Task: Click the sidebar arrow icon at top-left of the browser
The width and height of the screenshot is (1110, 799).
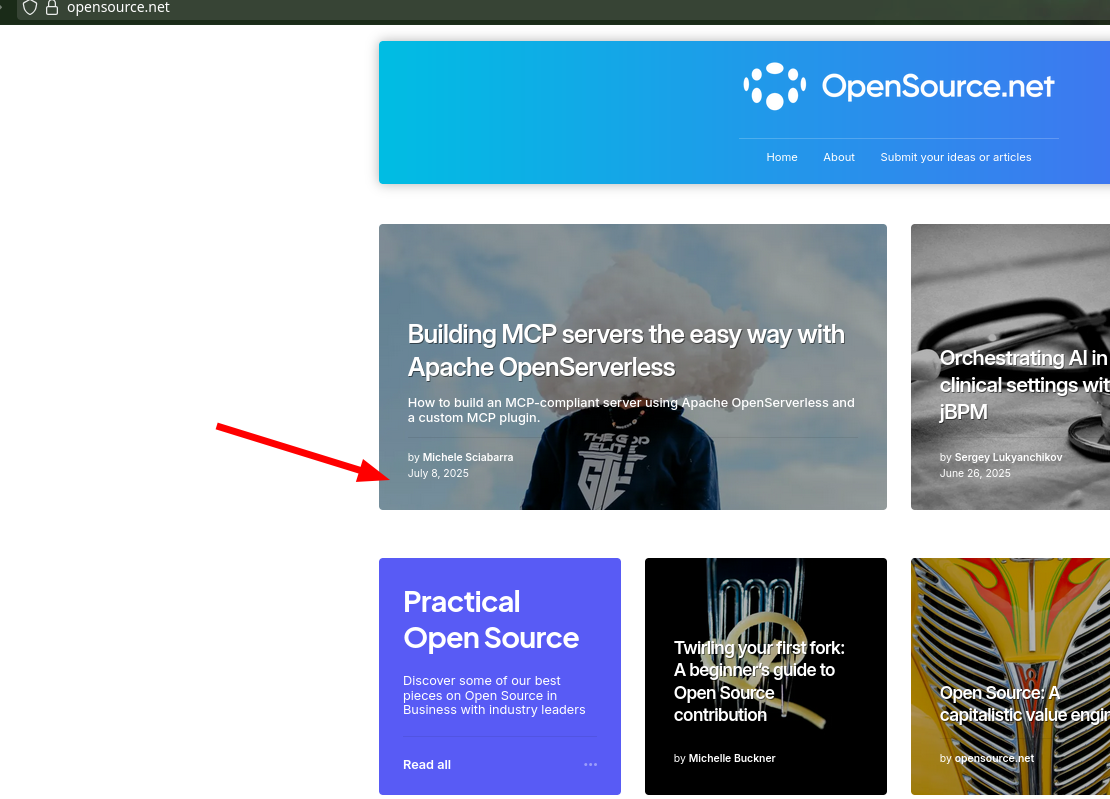Action: tap(4, 8)
